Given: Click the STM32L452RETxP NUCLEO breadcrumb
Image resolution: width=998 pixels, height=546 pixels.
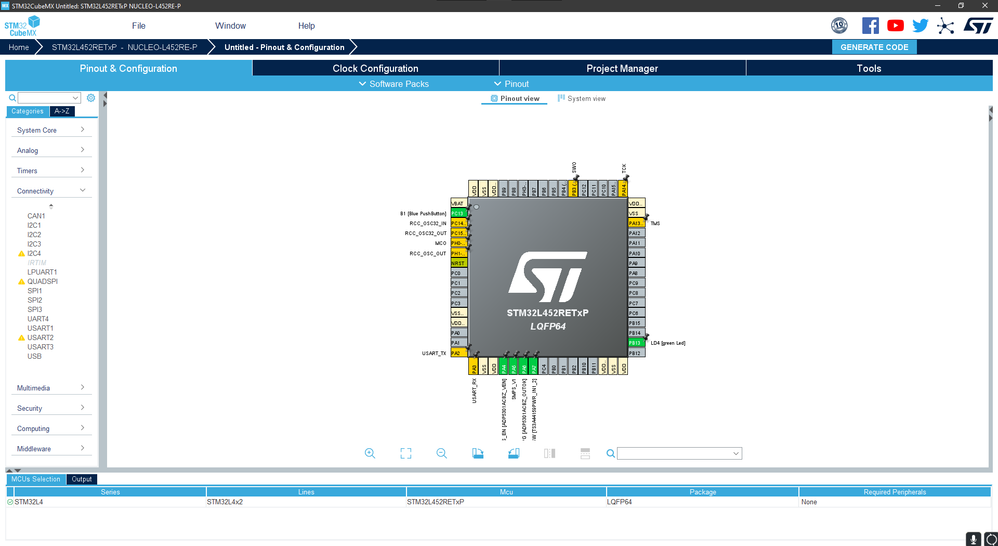Looking at the screenshot, I should 125,47.
